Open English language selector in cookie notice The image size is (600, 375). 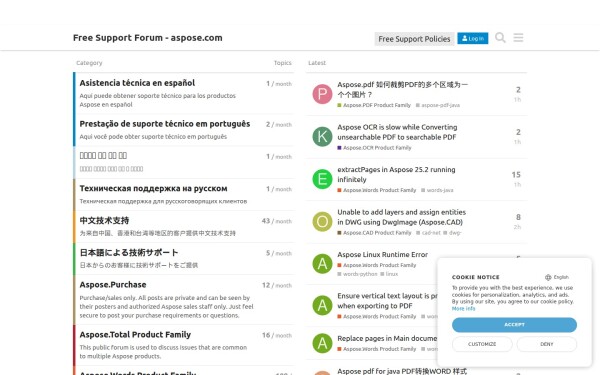557,277
